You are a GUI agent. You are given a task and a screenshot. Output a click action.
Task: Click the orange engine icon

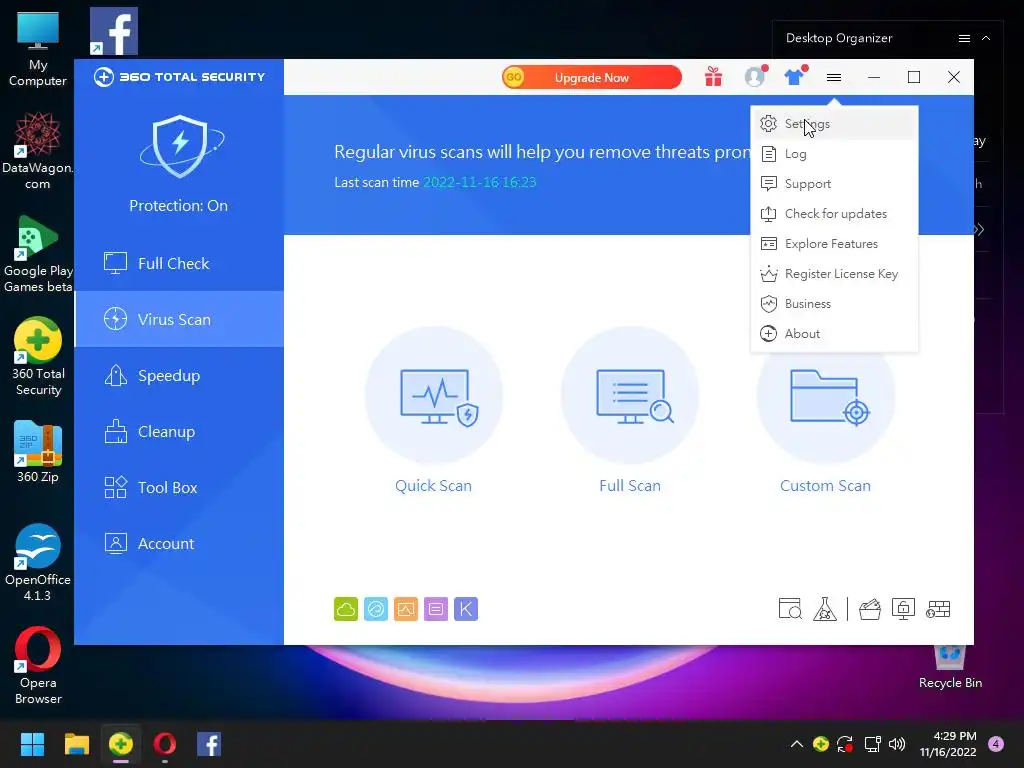(x=406, y=609)
